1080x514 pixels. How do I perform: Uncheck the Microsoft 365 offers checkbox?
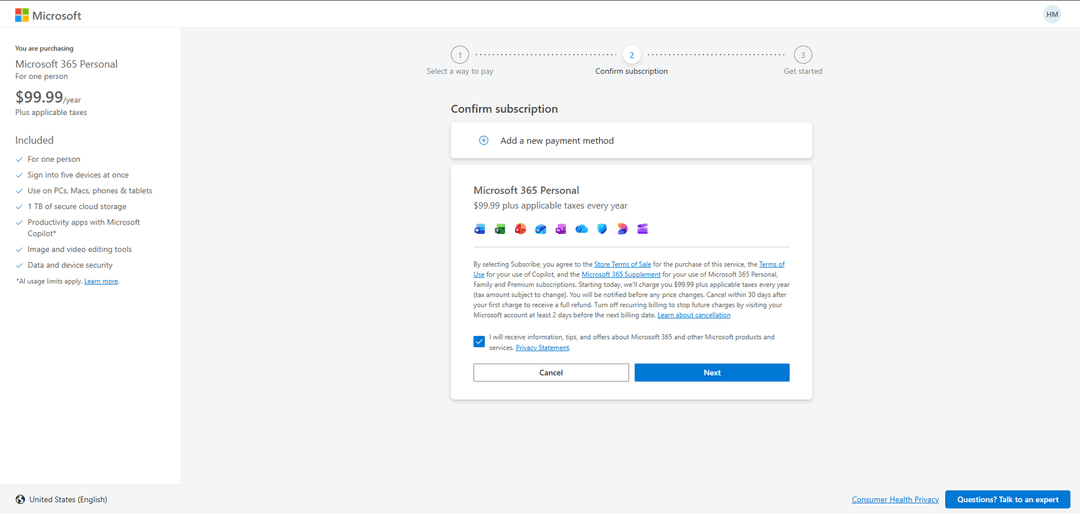point(480,341)
